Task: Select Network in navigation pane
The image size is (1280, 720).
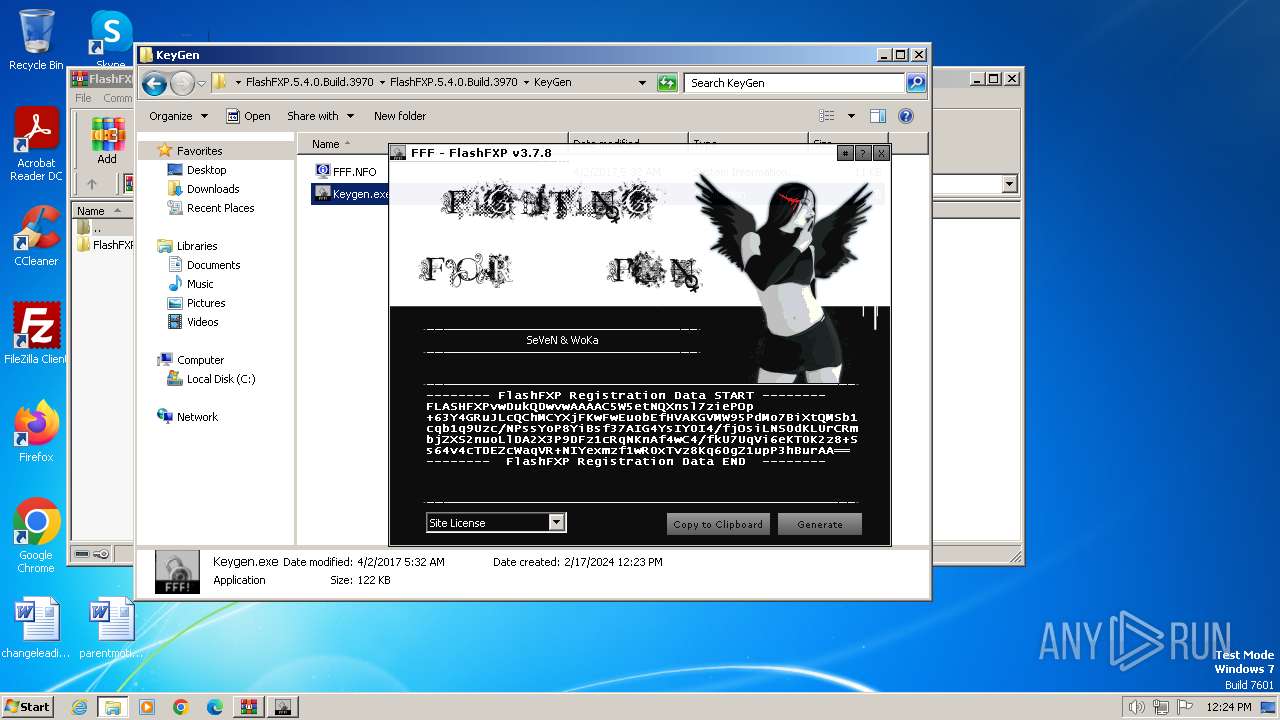Action: point(197,417)
